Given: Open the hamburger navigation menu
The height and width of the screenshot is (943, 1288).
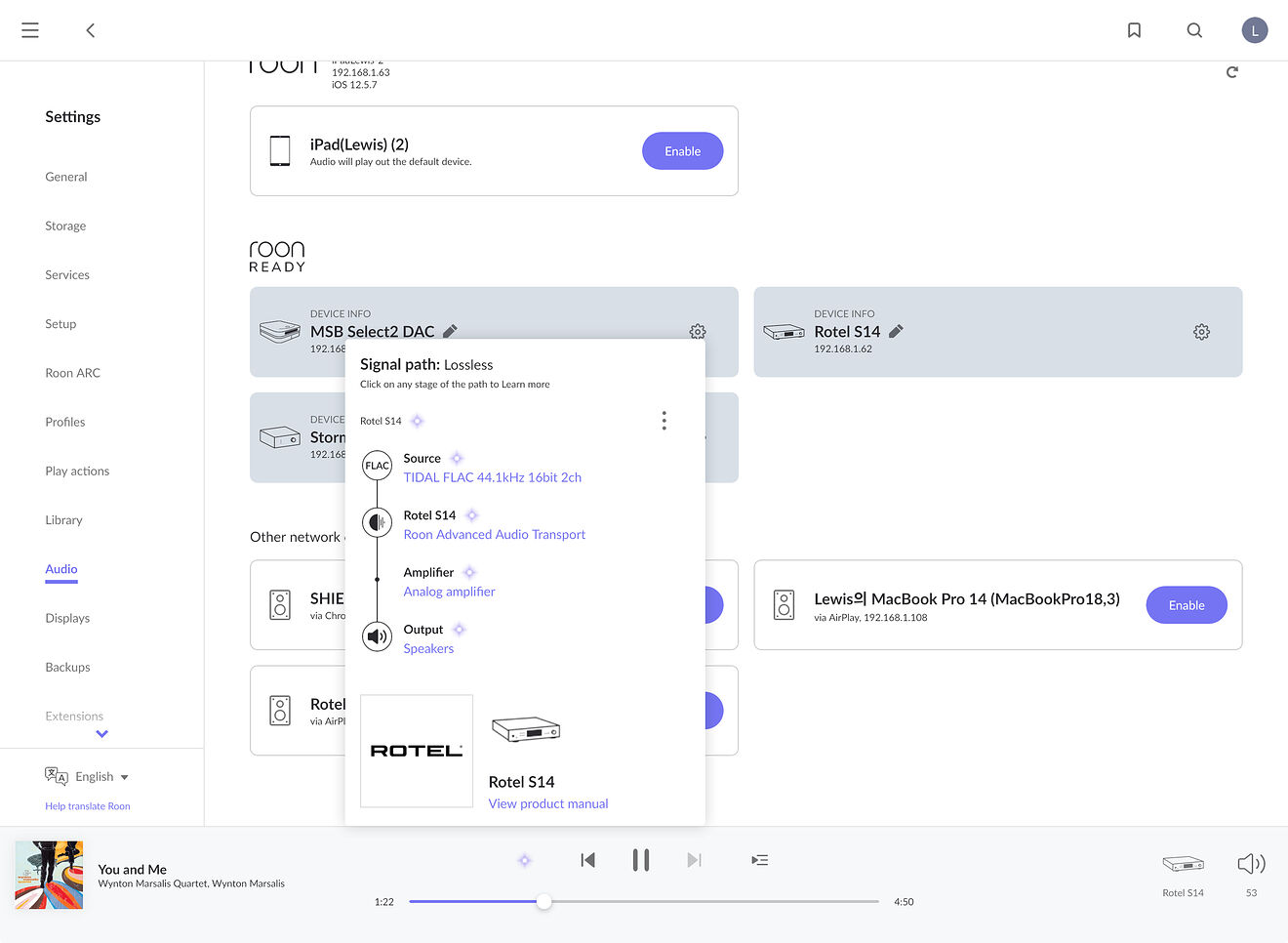Looking at the screenshot, I should [x=30, y=30].
